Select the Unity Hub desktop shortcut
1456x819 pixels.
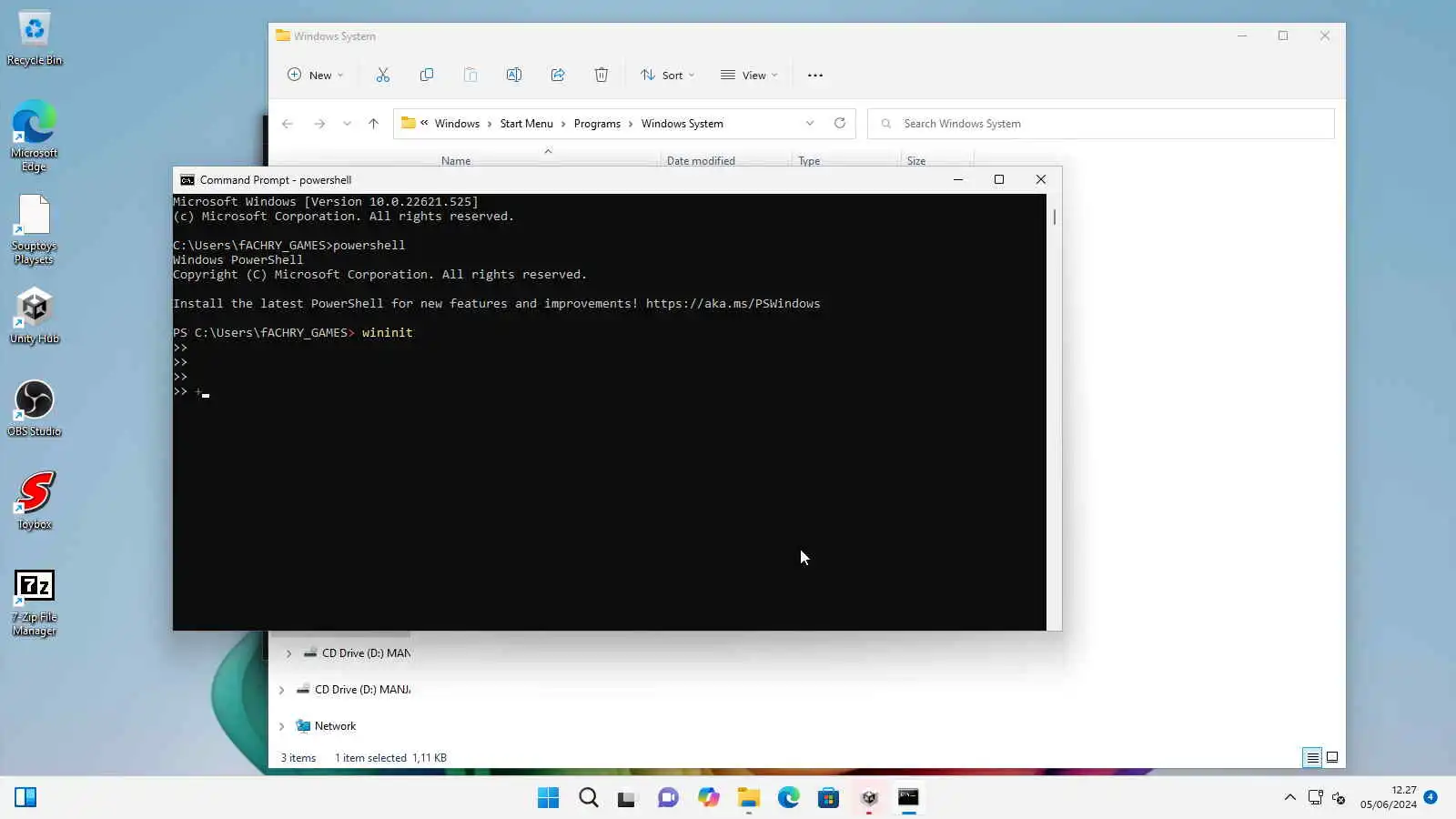coord(35,317)
